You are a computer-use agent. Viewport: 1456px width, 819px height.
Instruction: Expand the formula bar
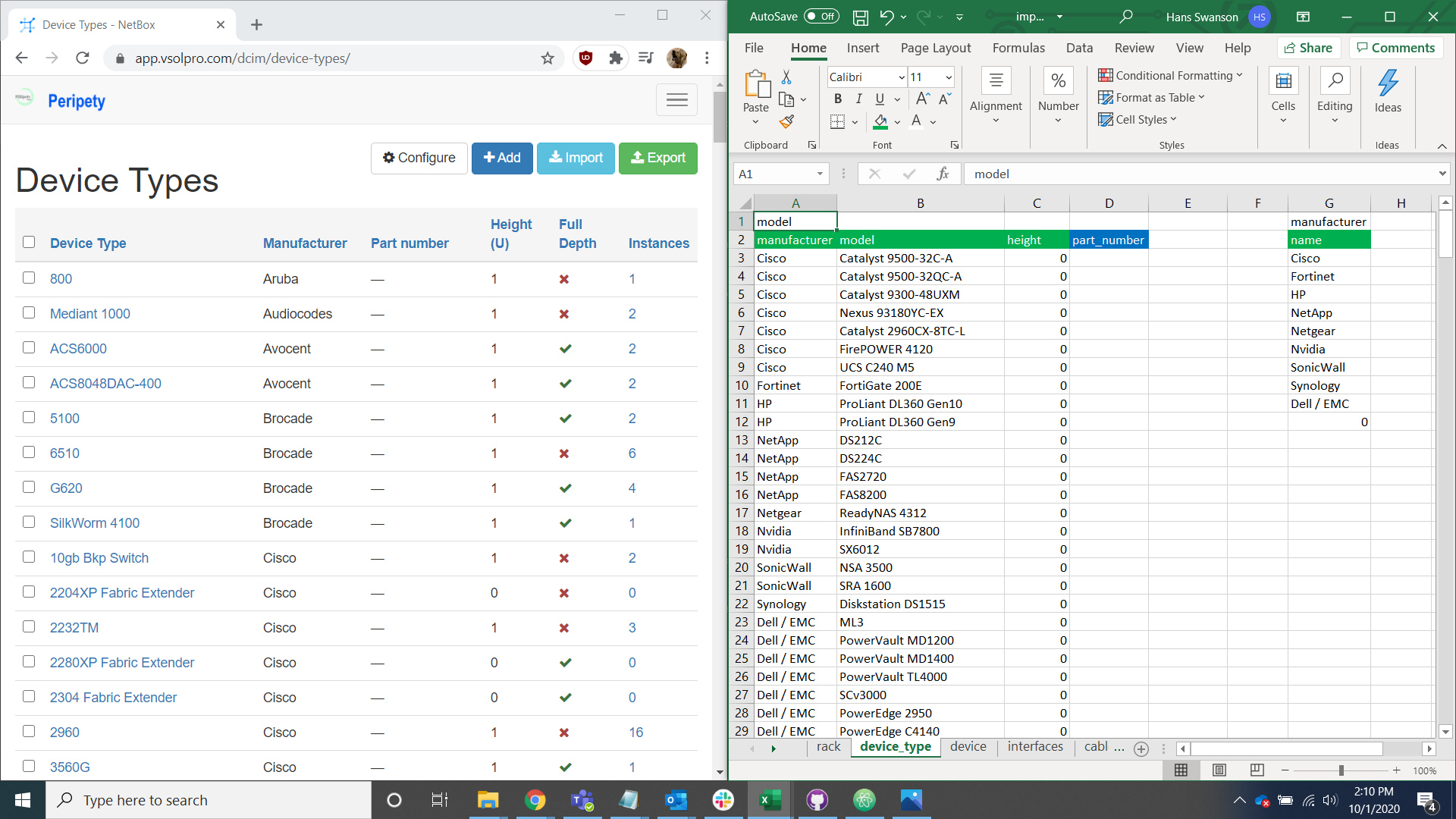1442,174
